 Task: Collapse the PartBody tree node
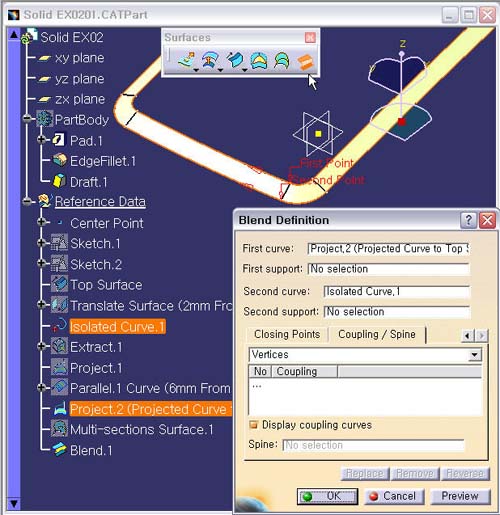click(28, 119)
